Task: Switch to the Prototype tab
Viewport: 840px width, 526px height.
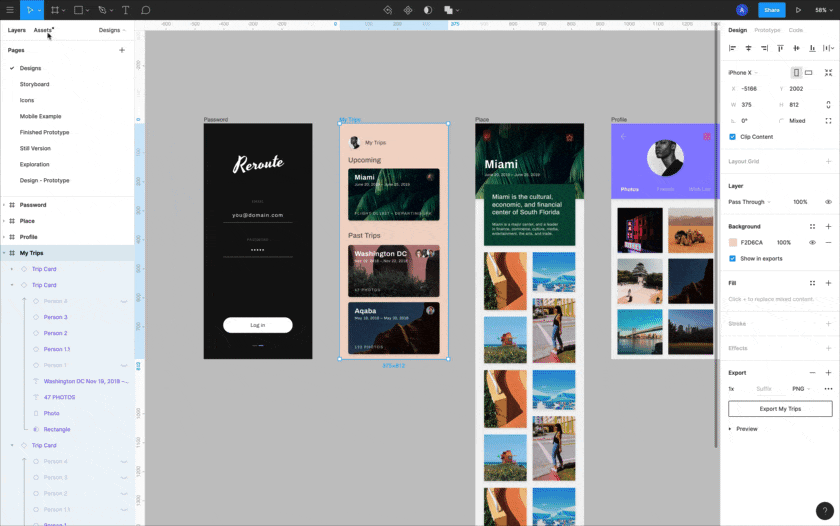Action: pos(767,30)
